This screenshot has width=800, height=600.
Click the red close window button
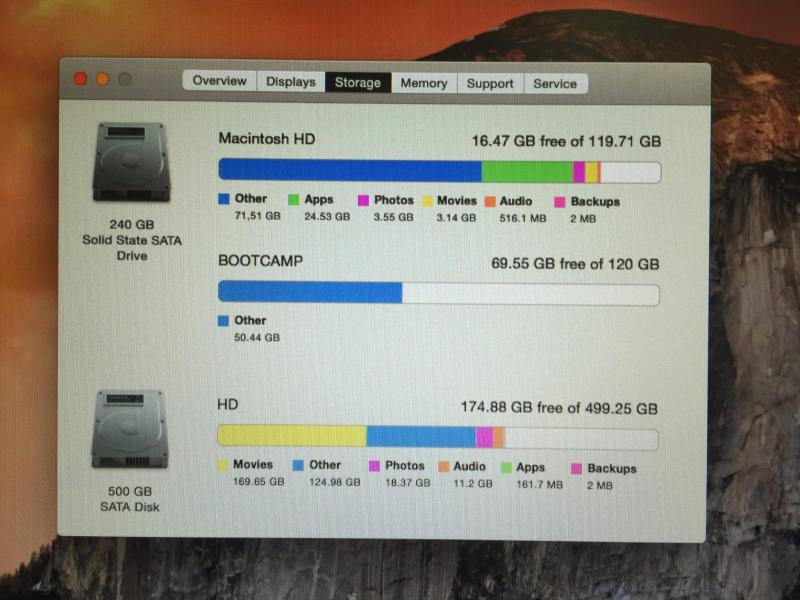[80, 79]
